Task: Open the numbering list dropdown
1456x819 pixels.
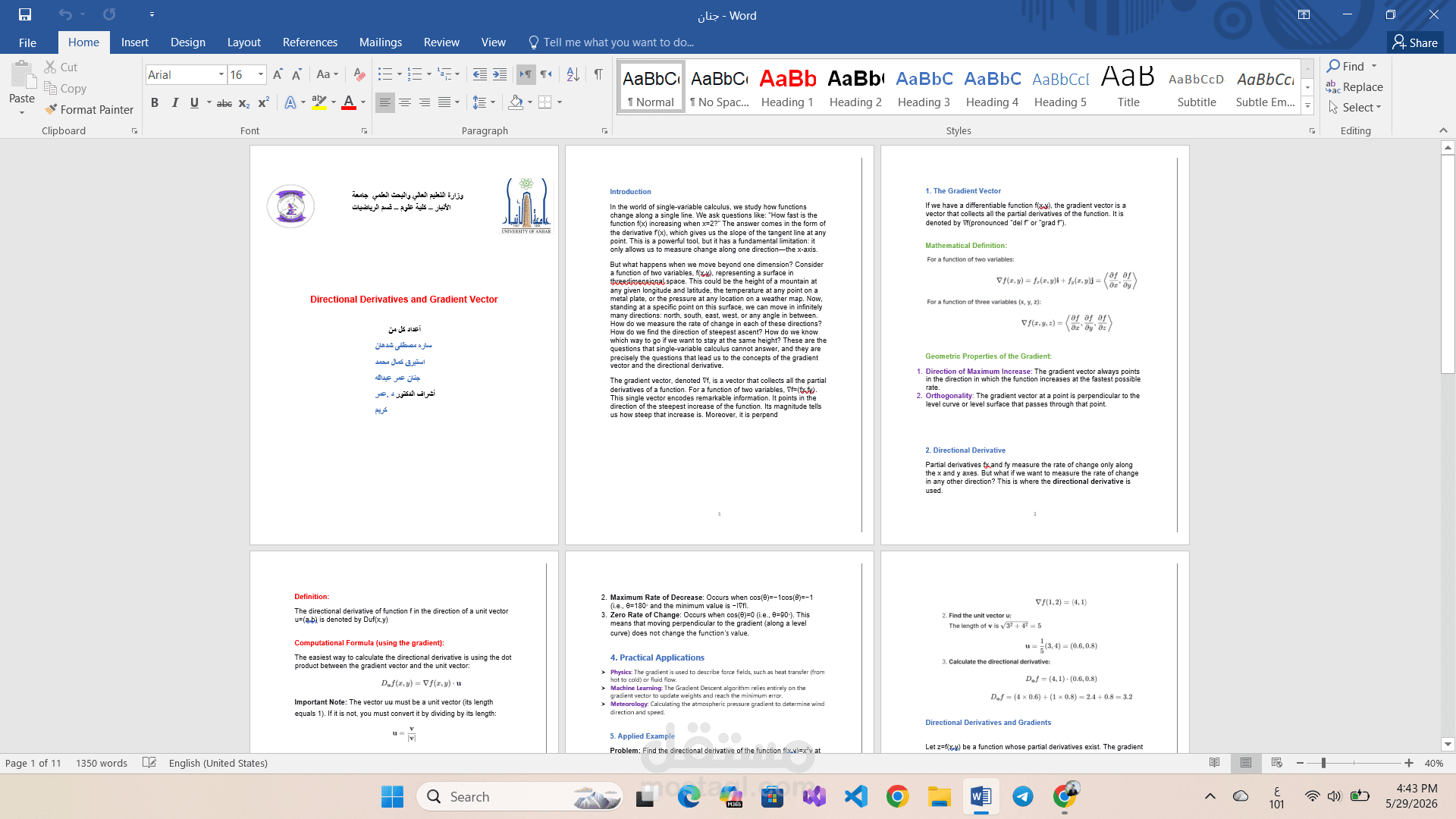Action: click(429, 74)
